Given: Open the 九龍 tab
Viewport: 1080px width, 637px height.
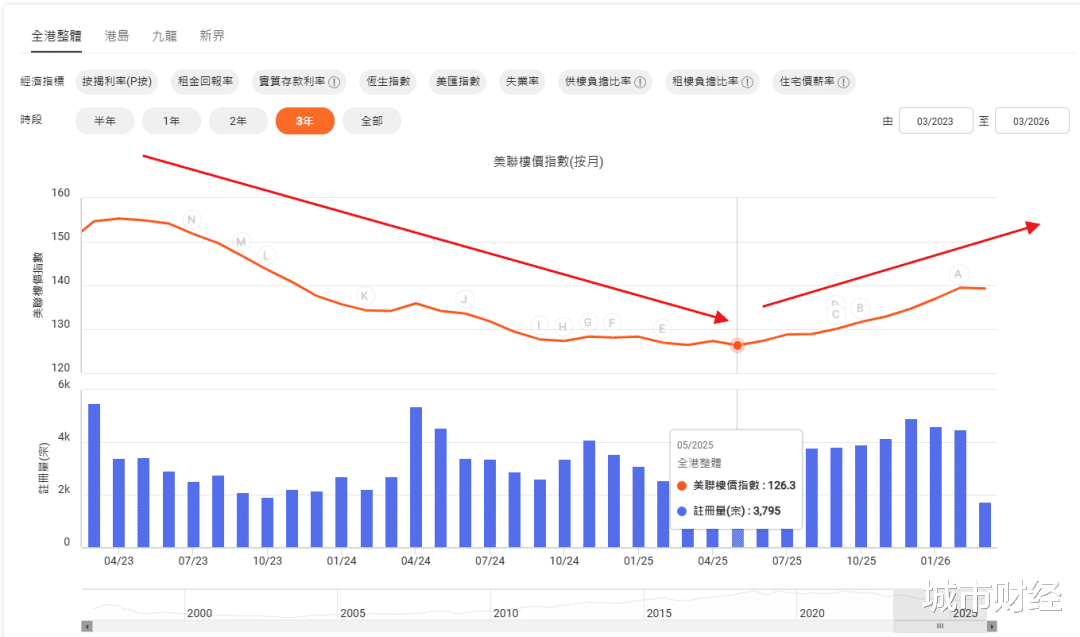Looking at the screenshot, I should 164,36.
